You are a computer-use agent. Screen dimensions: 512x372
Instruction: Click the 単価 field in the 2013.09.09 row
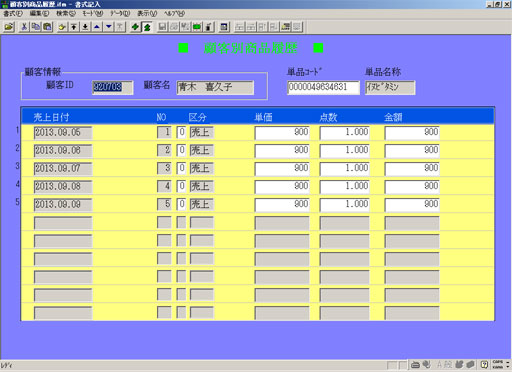282,204
